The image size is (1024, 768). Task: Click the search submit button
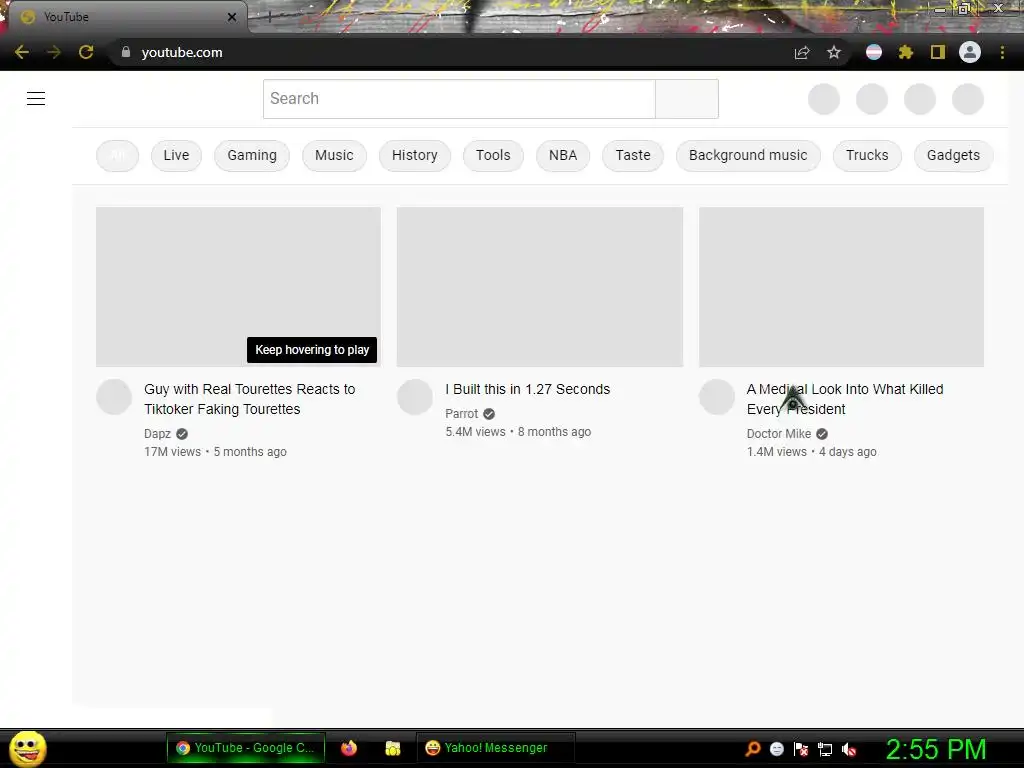(687, 99)
